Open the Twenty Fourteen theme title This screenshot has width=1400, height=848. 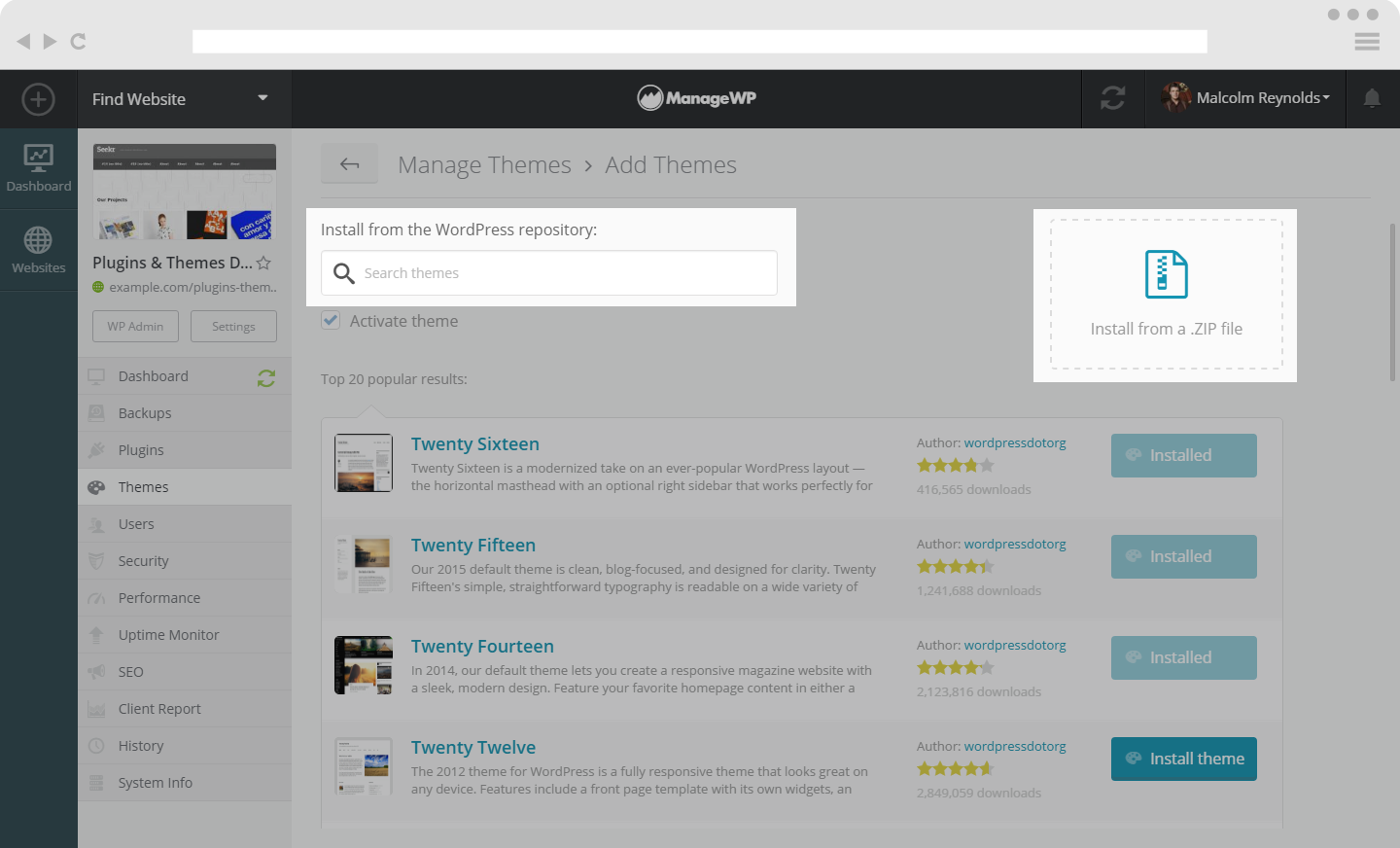(x=482, y=647)
